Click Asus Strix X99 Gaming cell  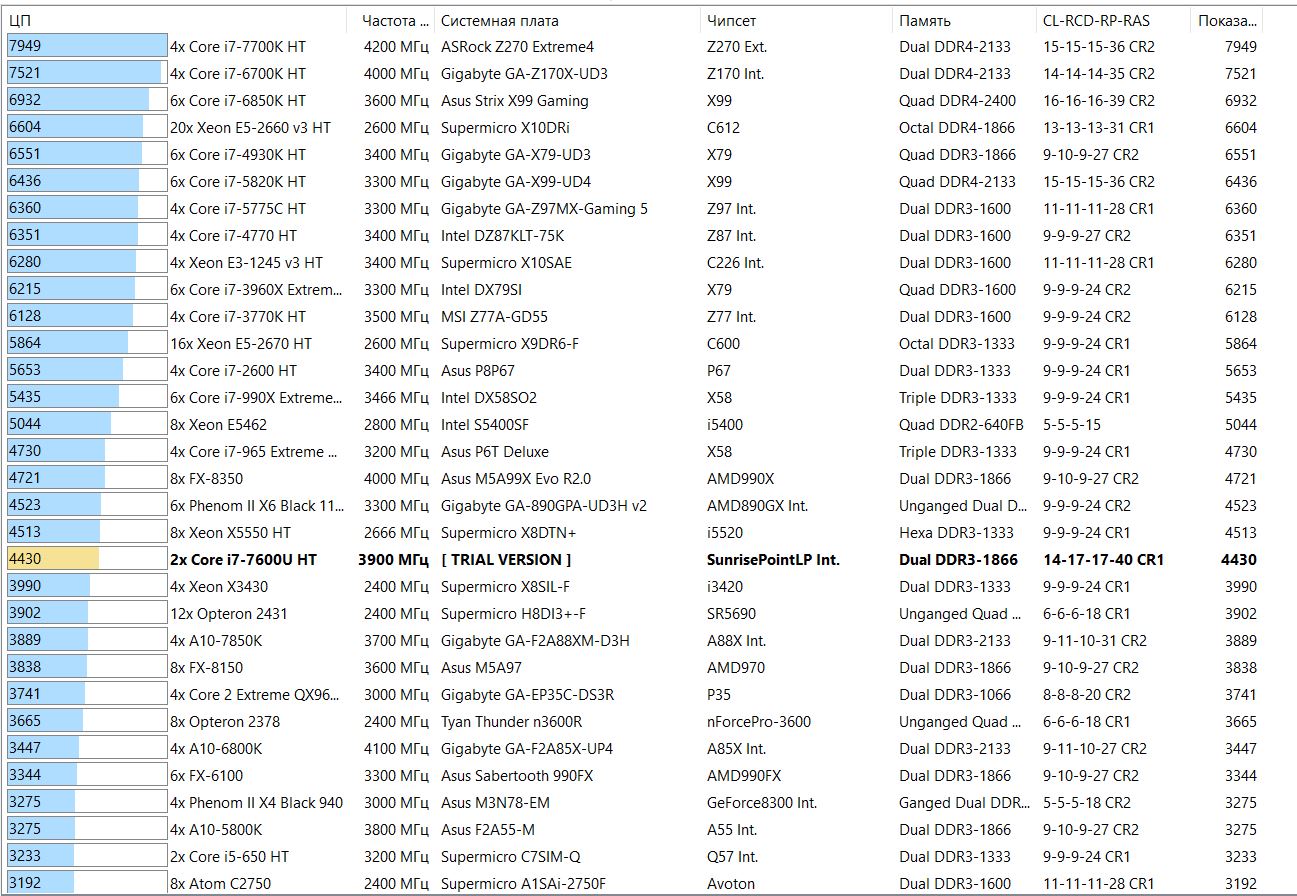click(x=514, y=101)
